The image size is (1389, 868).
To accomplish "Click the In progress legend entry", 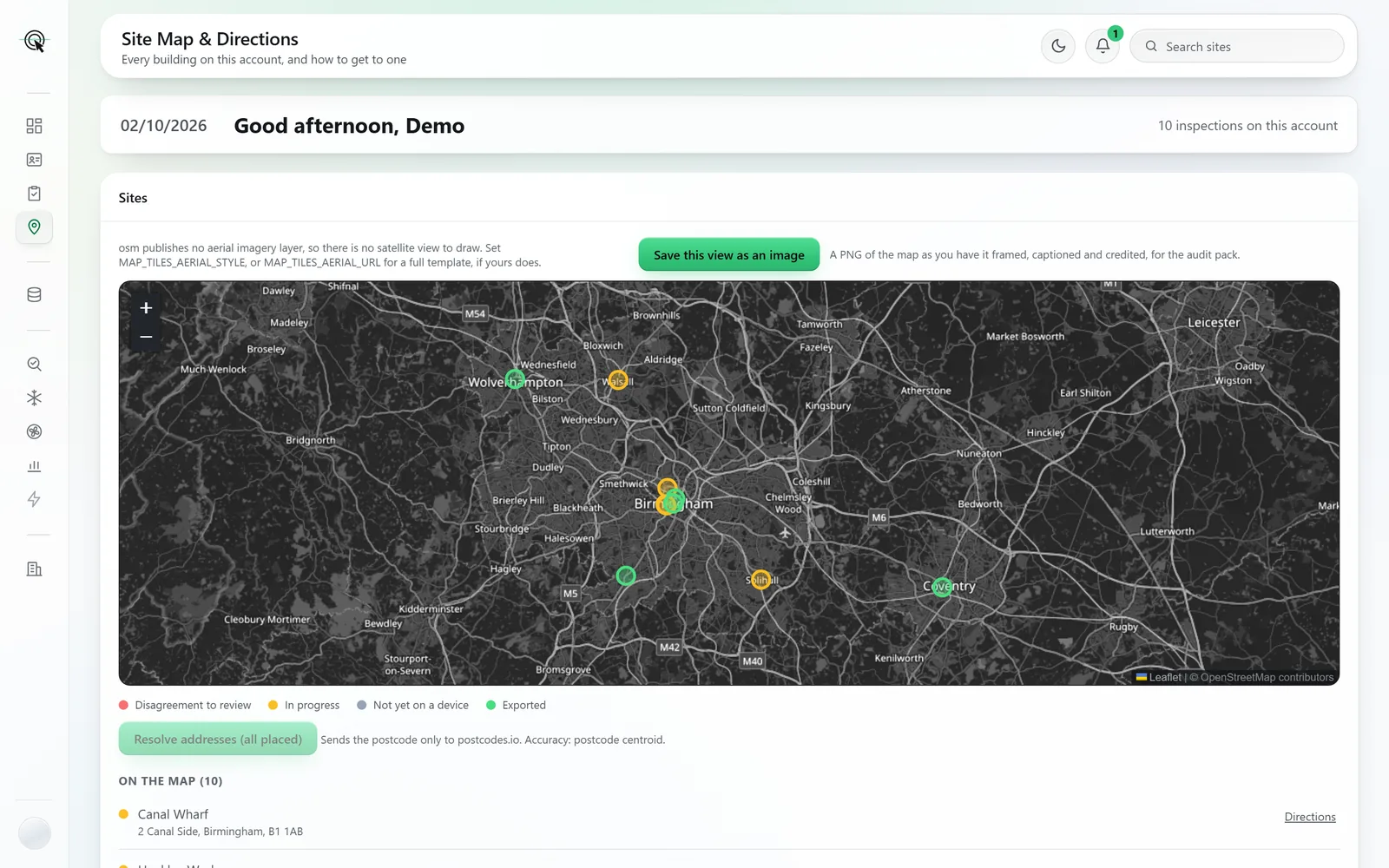I will pos(304,705).
